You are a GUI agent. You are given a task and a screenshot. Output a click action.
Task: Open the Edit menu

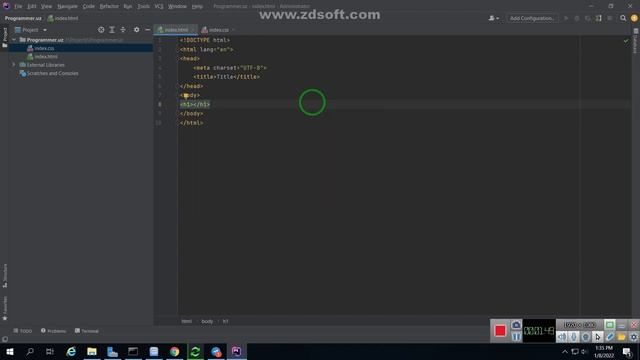(x=31, y=7)
